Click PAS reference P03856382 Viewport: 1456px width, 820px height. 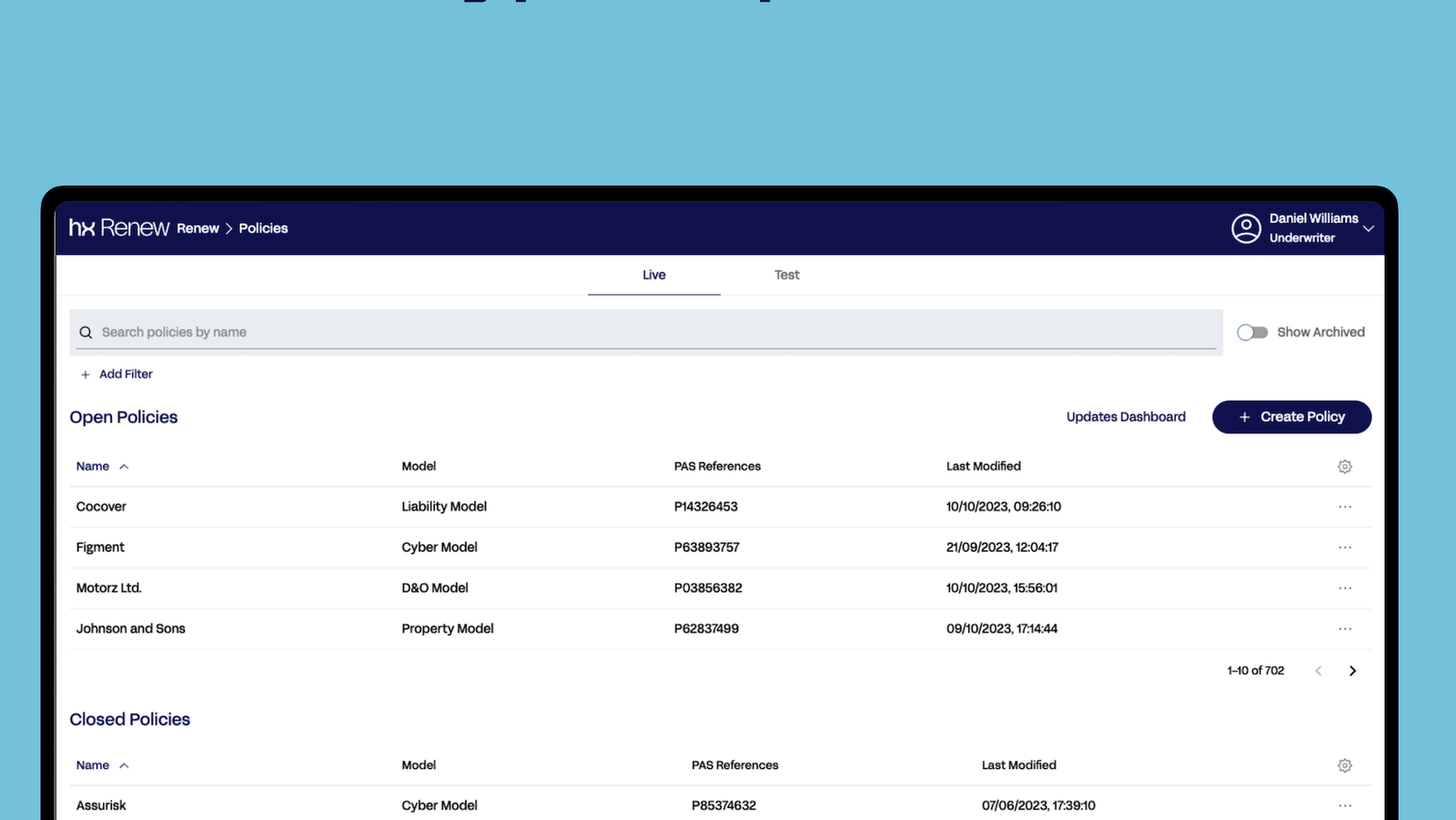[708, 588]
